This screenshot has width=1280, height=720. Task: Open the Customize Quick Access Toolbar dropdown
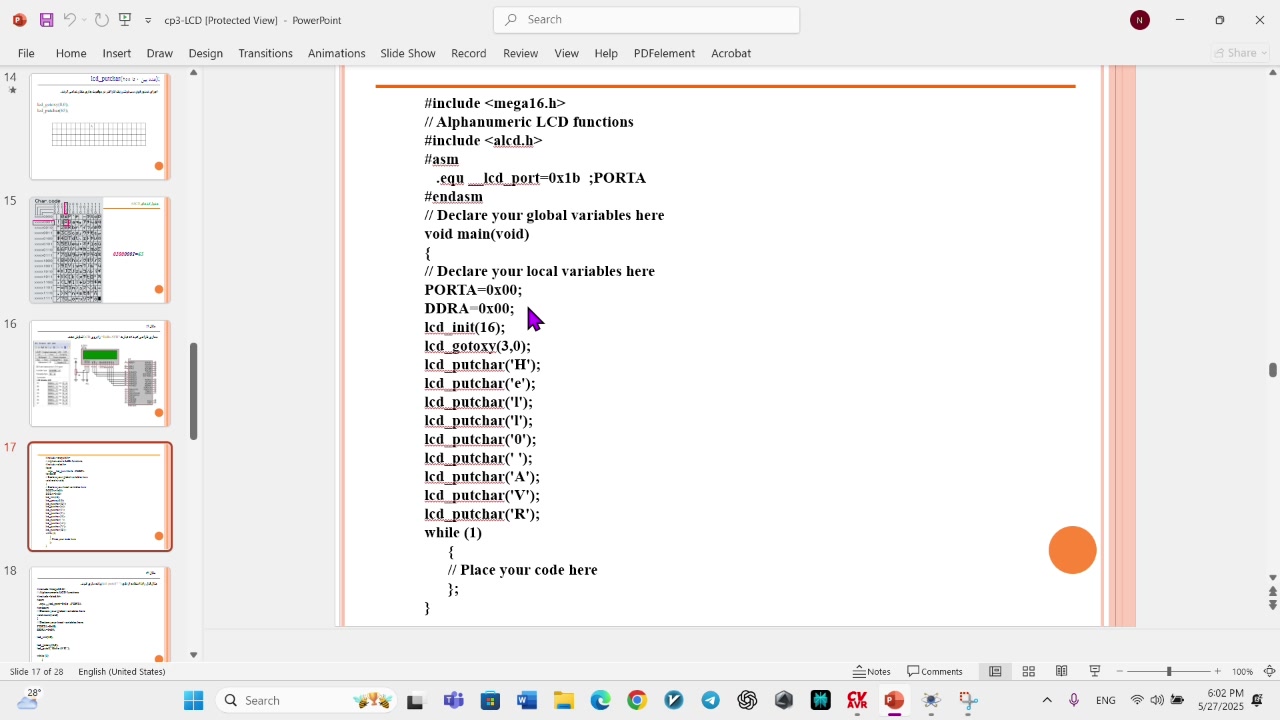pos(148,20)
